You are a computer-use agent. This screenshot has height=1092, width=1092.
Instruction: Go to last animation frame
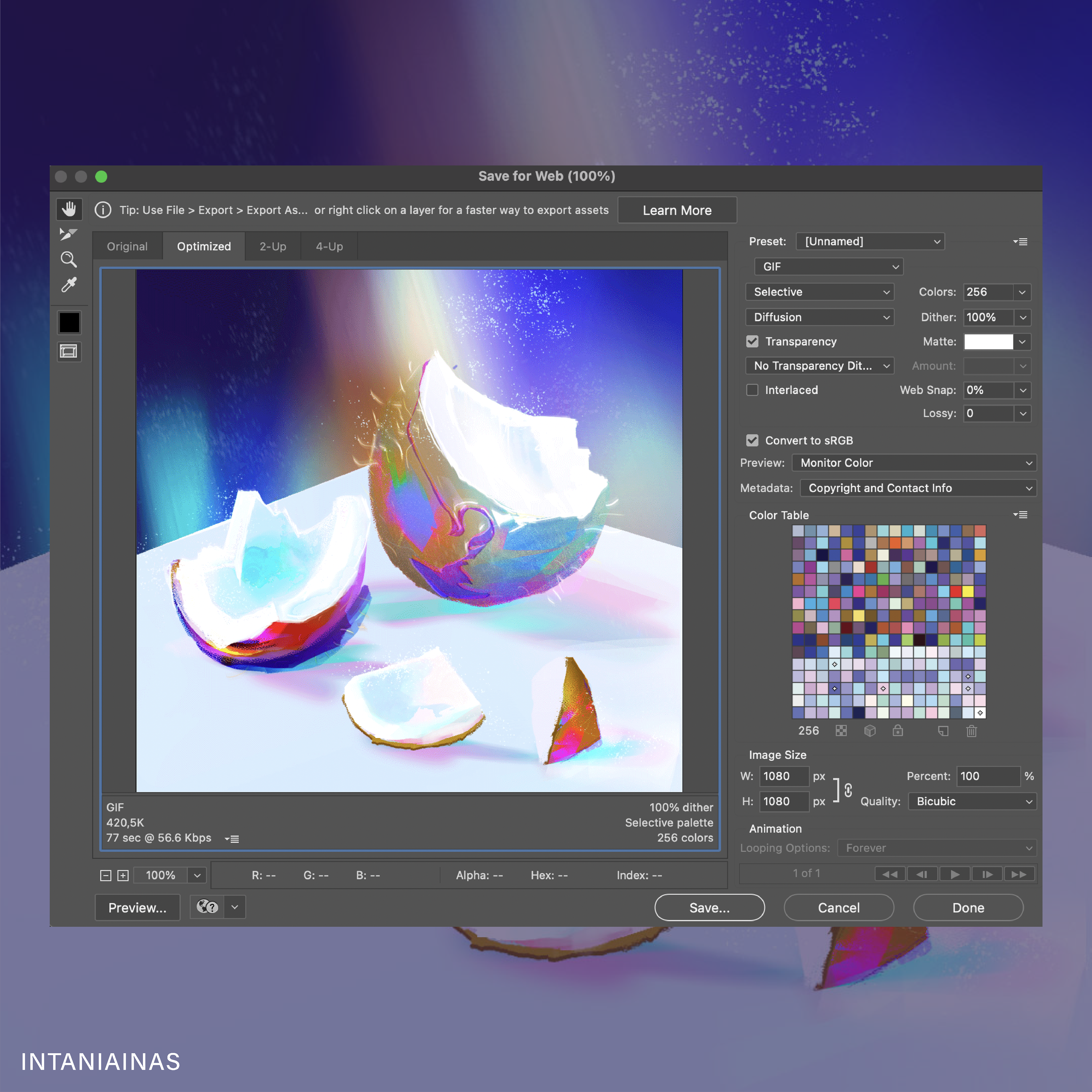1019,874
